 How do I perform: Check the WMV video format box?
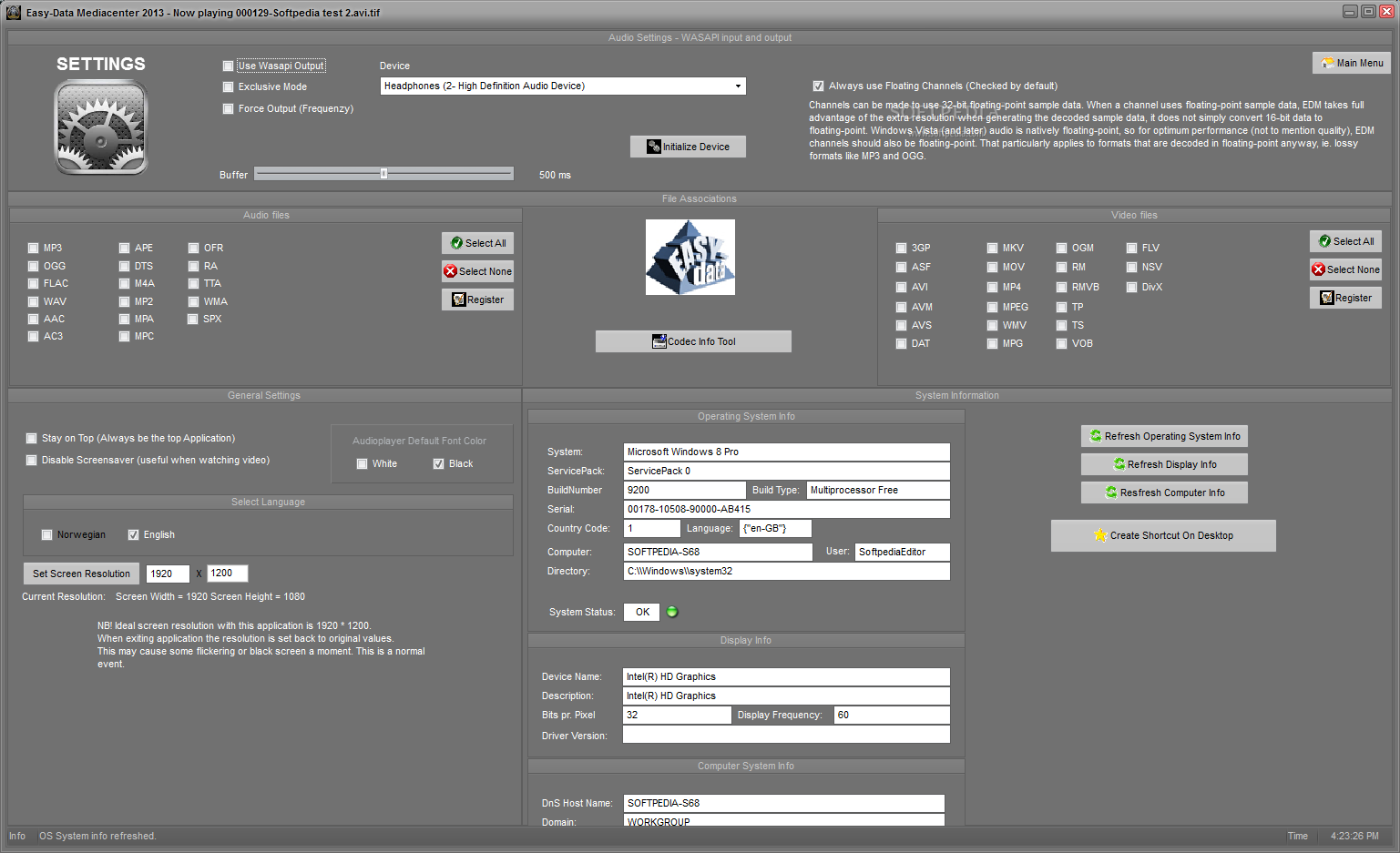tap(992, 325)
